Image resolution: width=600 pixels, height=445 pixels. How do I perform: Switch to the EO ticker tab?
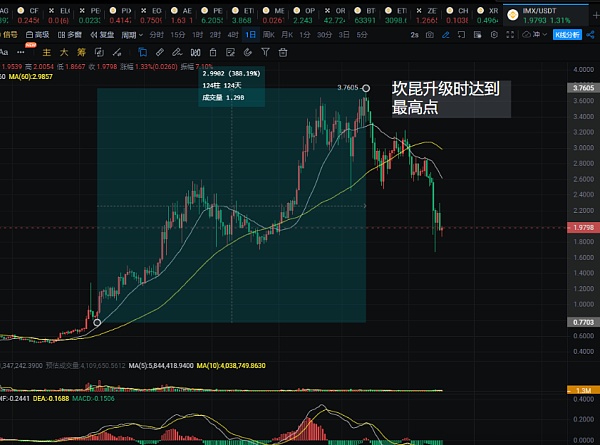[150, 15]
